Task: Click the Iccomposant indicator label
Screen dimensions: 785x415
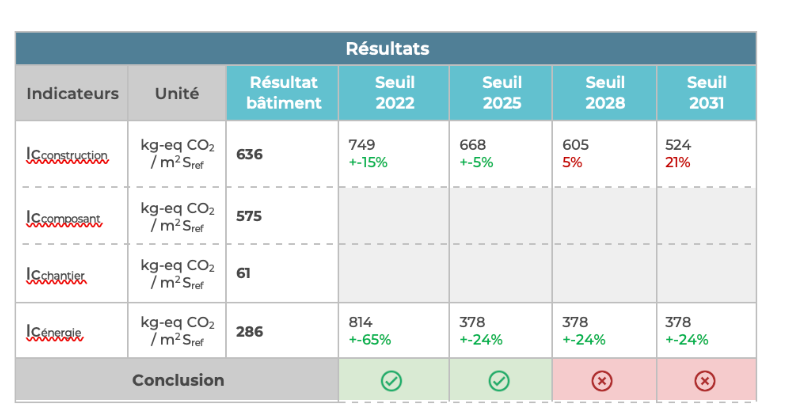Action: (x=64, y=218)
